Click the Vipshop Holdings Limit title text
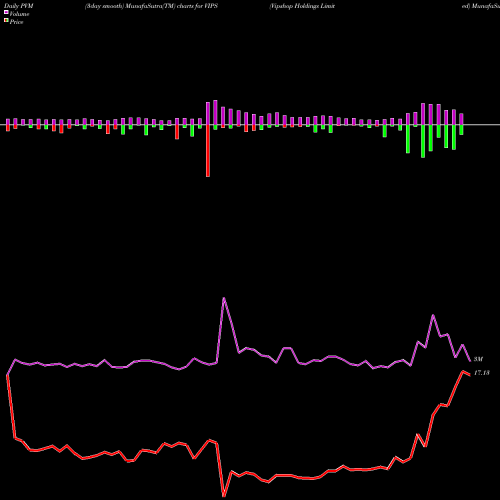 tap(302, 6)
